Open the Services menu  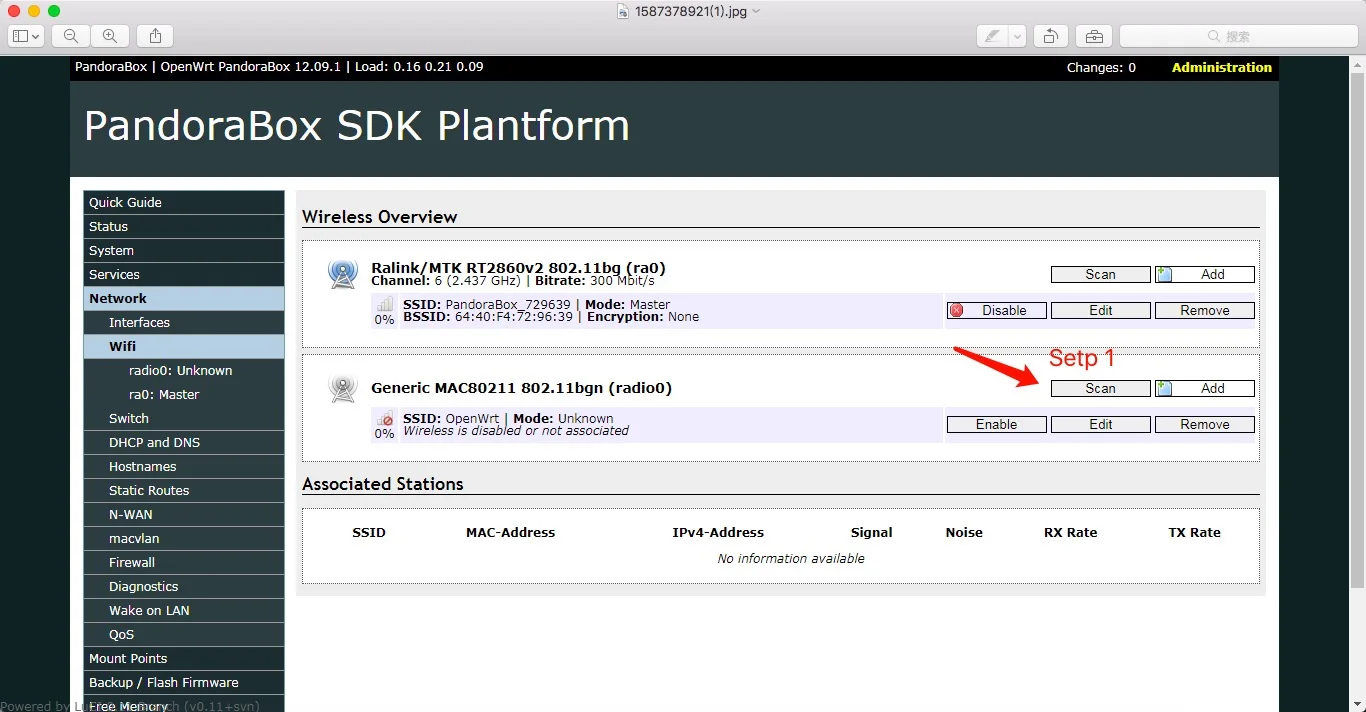pos(184,274)
